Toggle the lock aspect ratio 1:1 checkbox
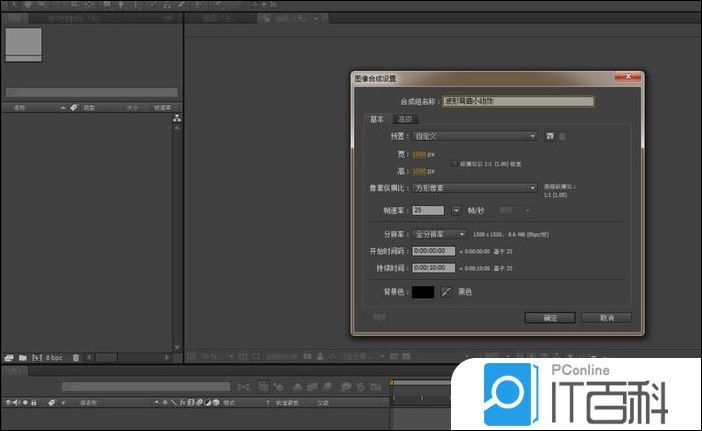The width and height of the screenshot is (702, 431). (x=455, y=162)
